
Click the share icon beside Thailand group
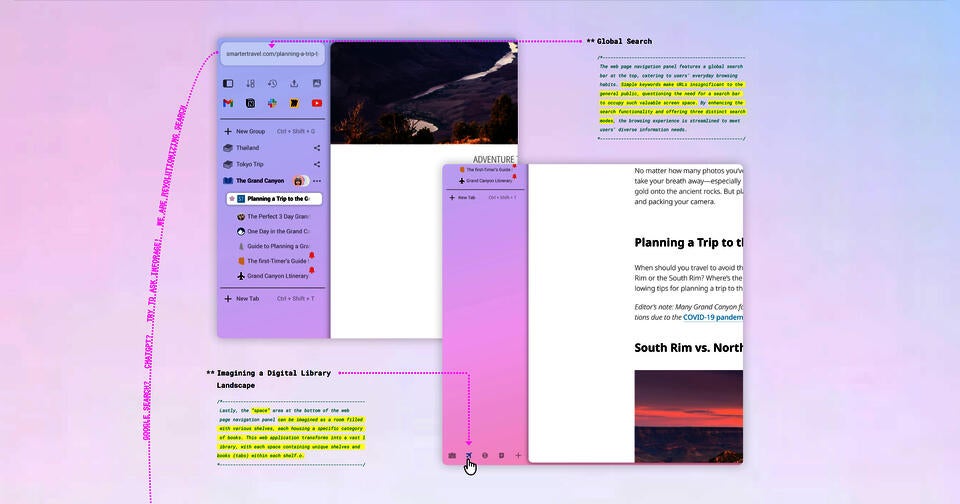(317, 148)
